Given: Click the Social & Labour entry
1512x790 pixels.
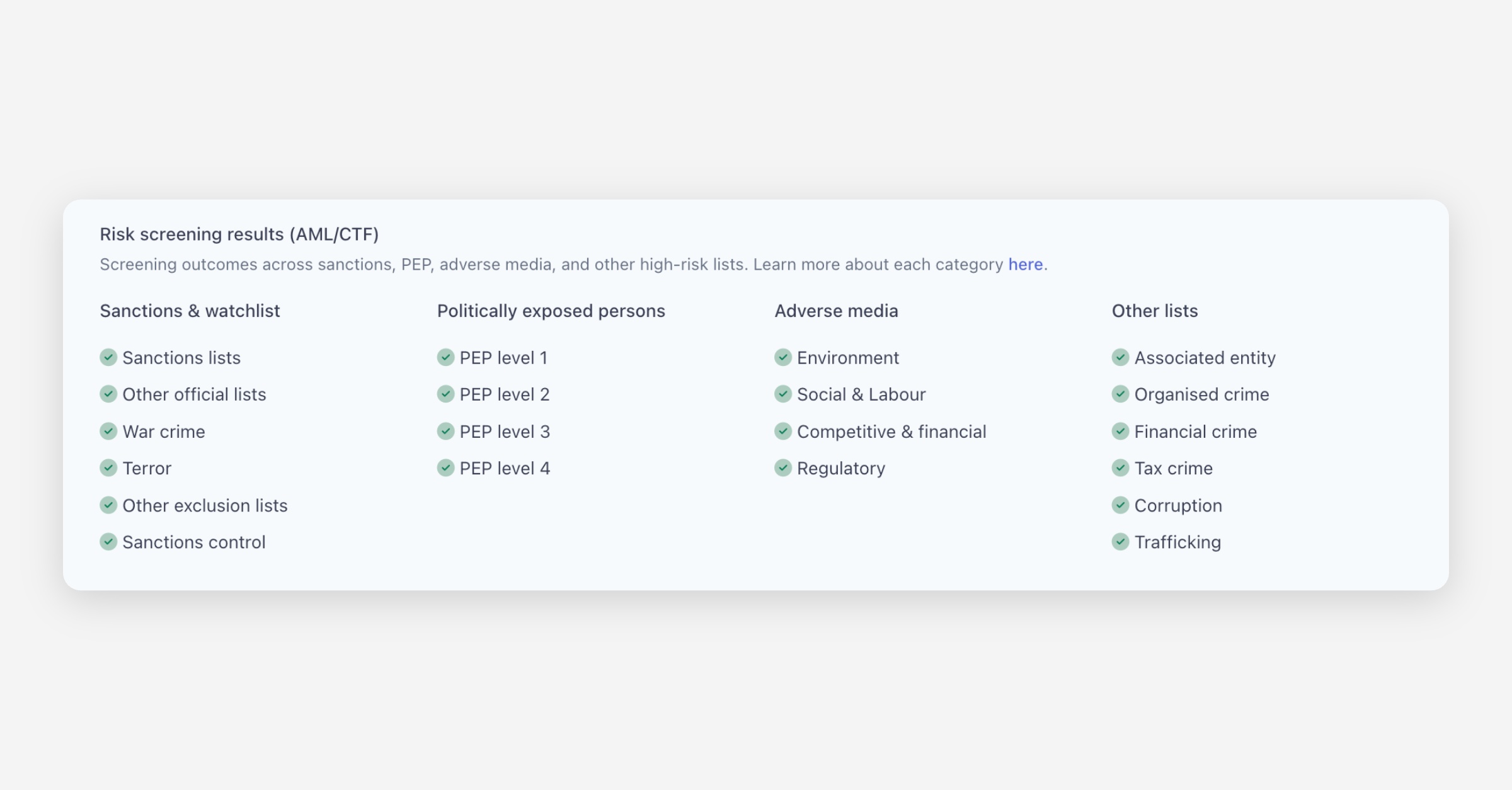Looking at the screenshot, I should [861, 394].
